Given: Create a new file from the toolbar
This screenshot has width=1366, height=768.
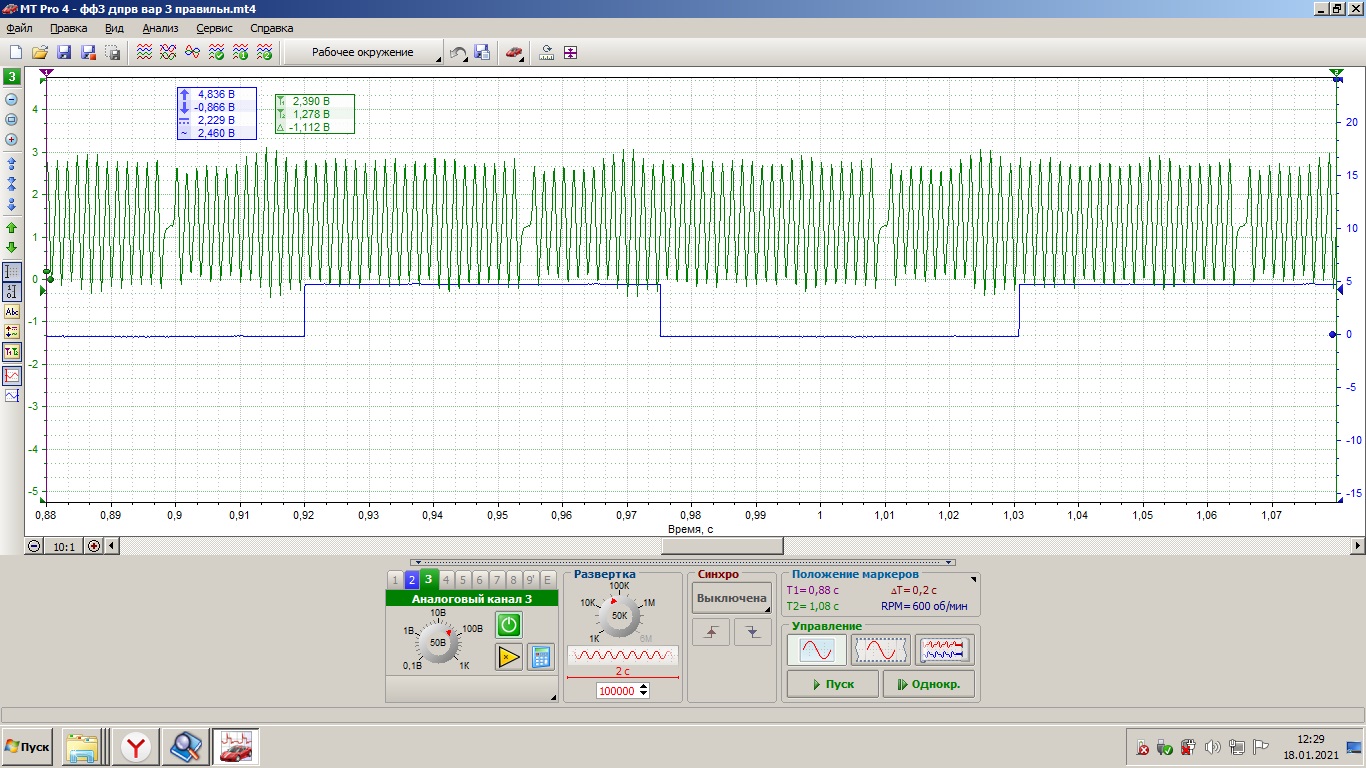Looking at the screenshot, I should (x=15, y=52).
